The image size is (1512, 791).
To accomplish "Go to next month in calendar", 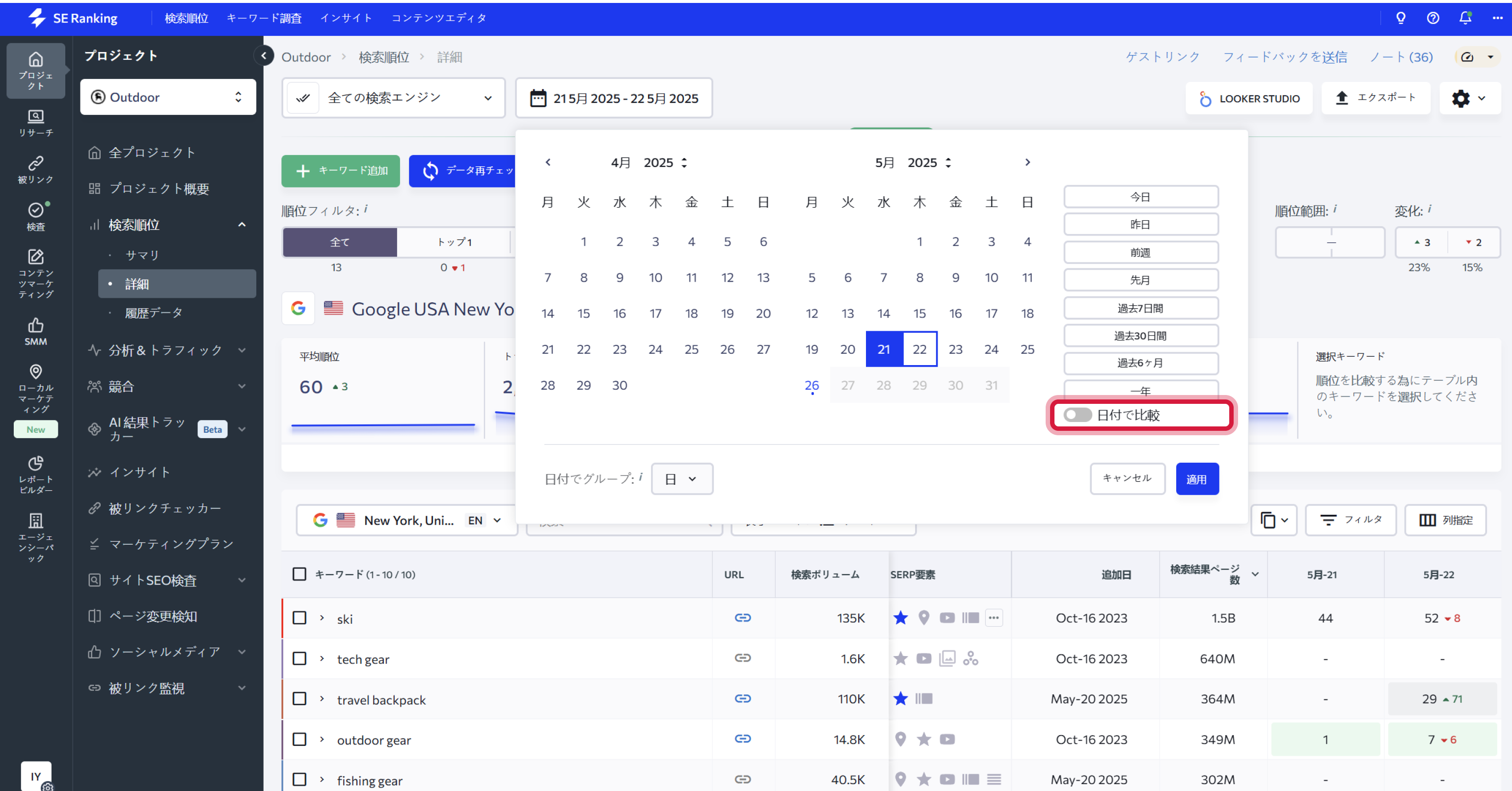I will click(1027, 162).
